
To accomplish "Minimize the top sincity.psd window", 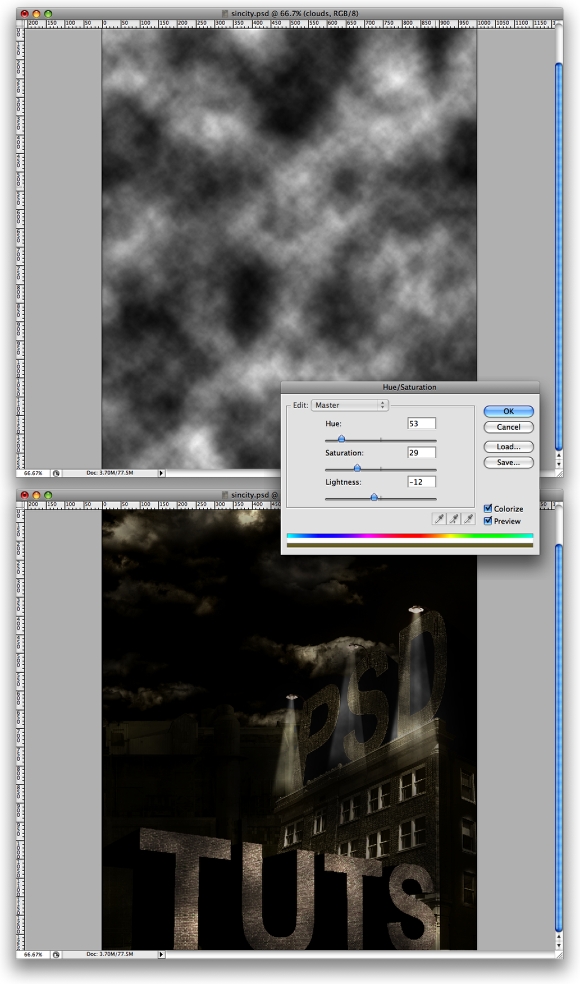I will click(36, 13).
